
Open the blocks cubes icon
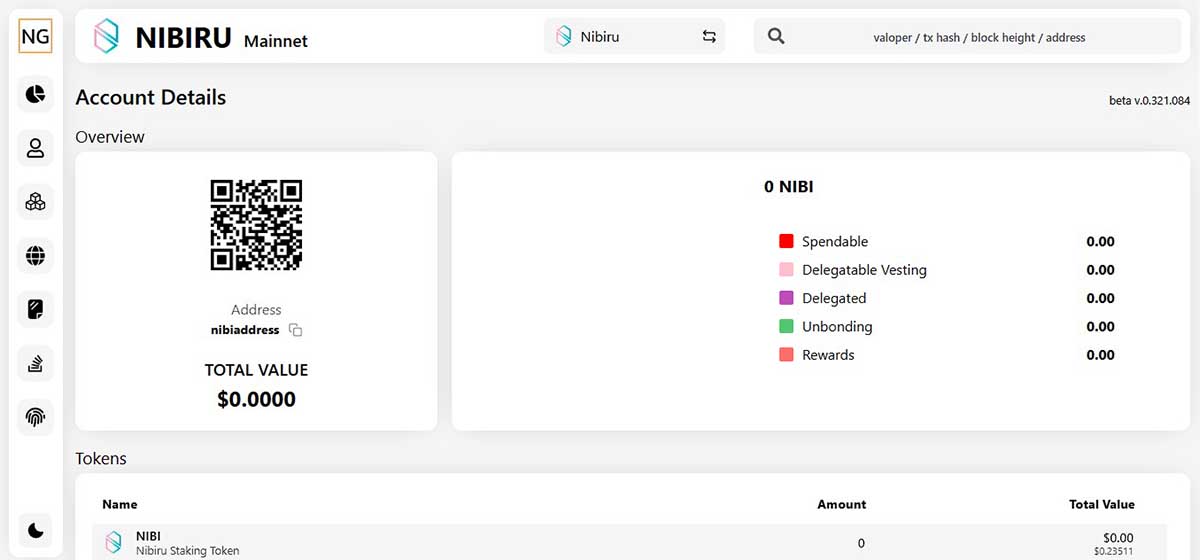(36, 202)
